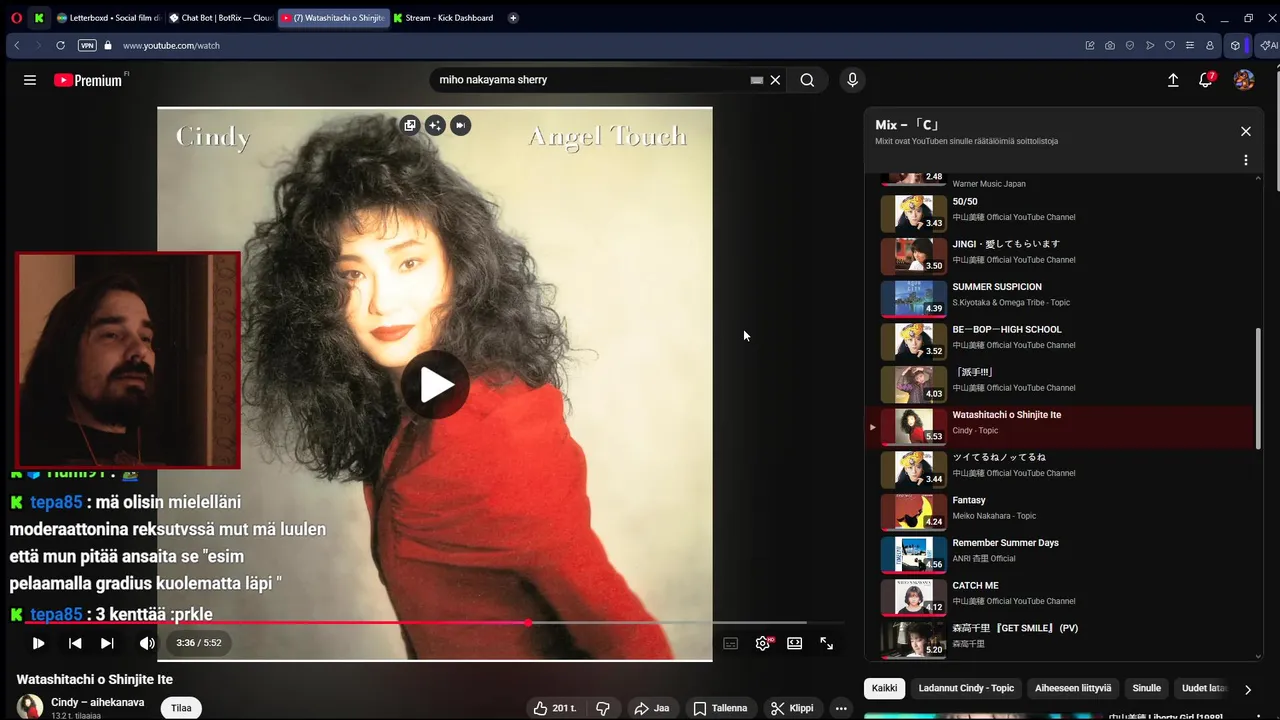Open Opera easy setup sliders icon
Image resolution: width=1280 pixels, height=720 pixels.
[1190, 45]
